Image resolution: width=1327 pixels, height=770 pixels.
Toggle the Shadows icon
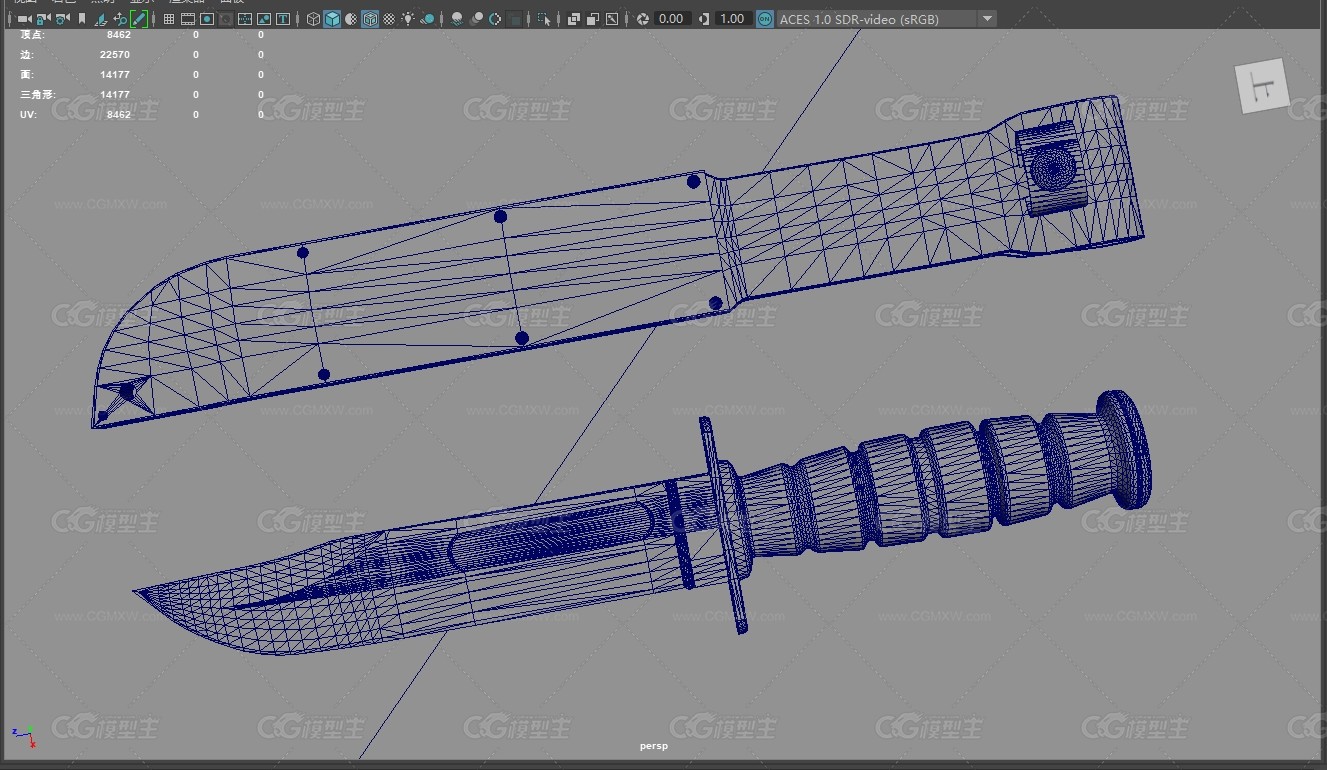click(427, 18)
